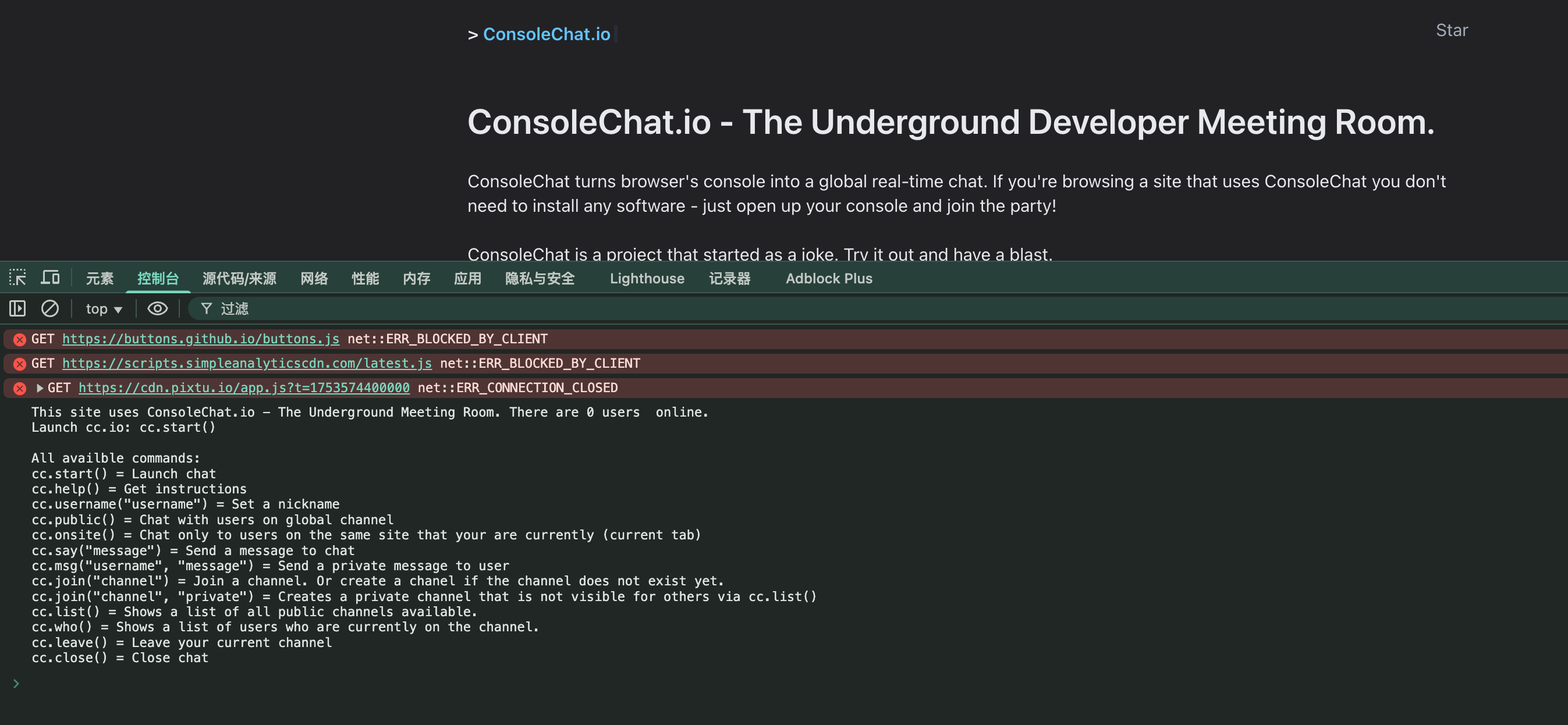
Task: Click the cc.say("message") line
Action: tap(193, 551)
